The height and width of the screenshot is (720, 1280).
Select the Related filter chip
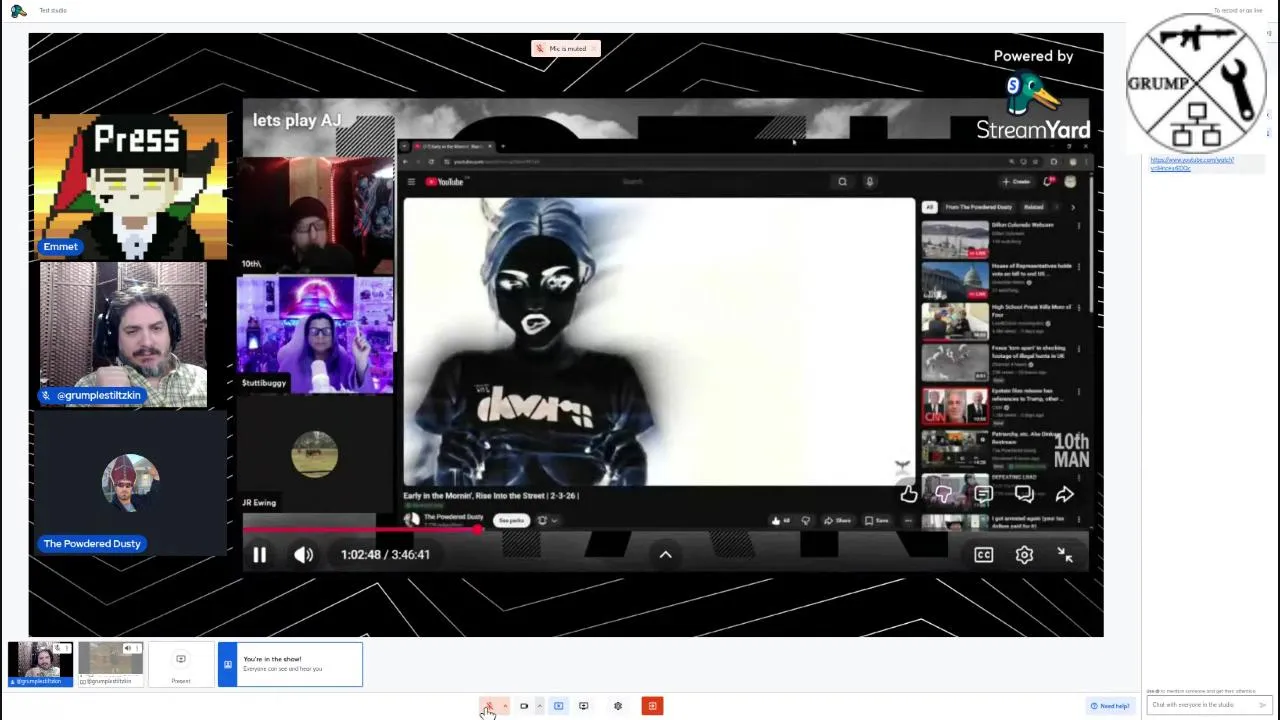click(1033, 207)
